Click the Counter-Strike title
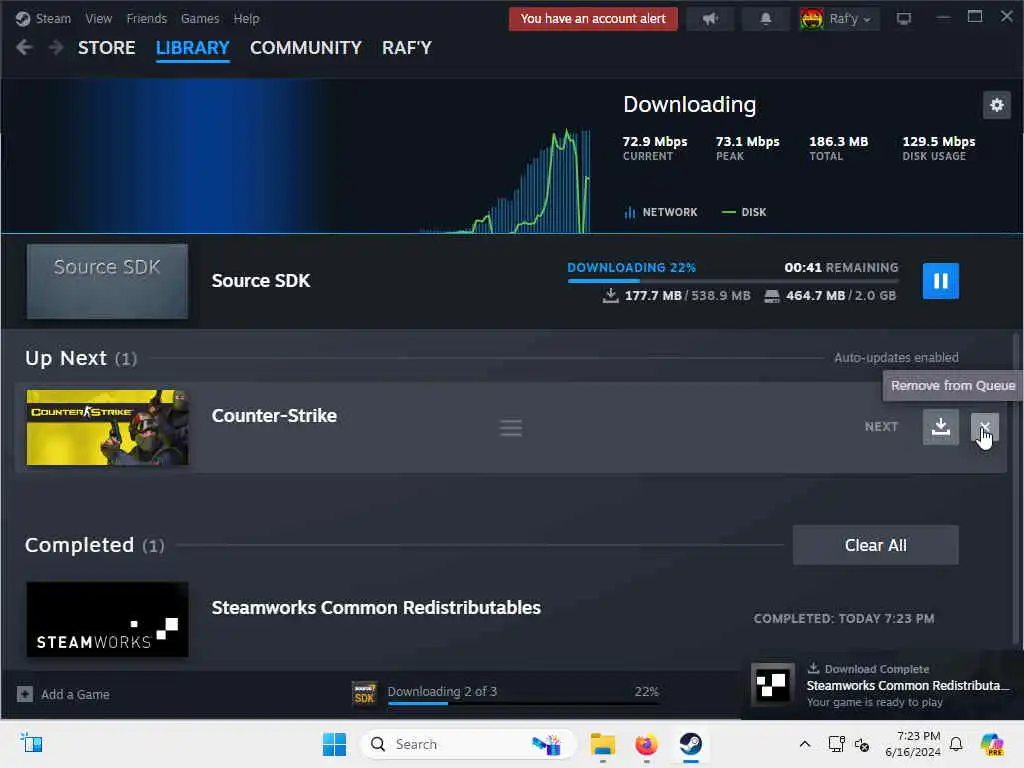1024x768 pixels. coord(274,416)
